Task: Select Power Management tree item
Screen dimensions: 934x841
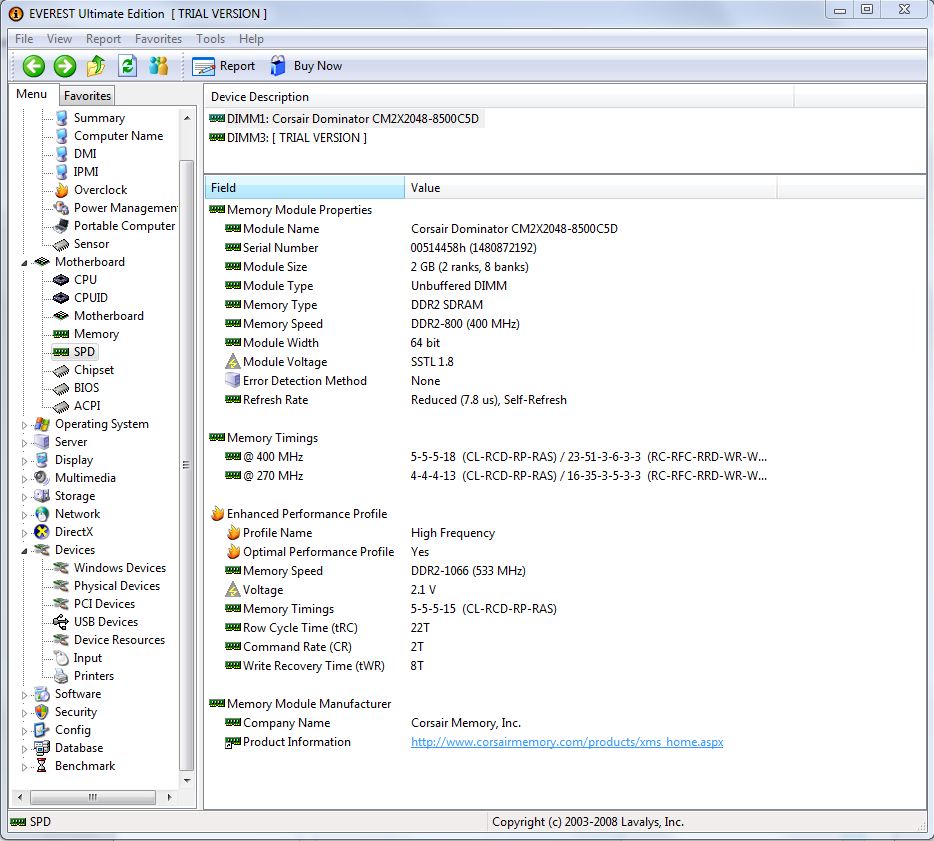Action: [125, 208]
